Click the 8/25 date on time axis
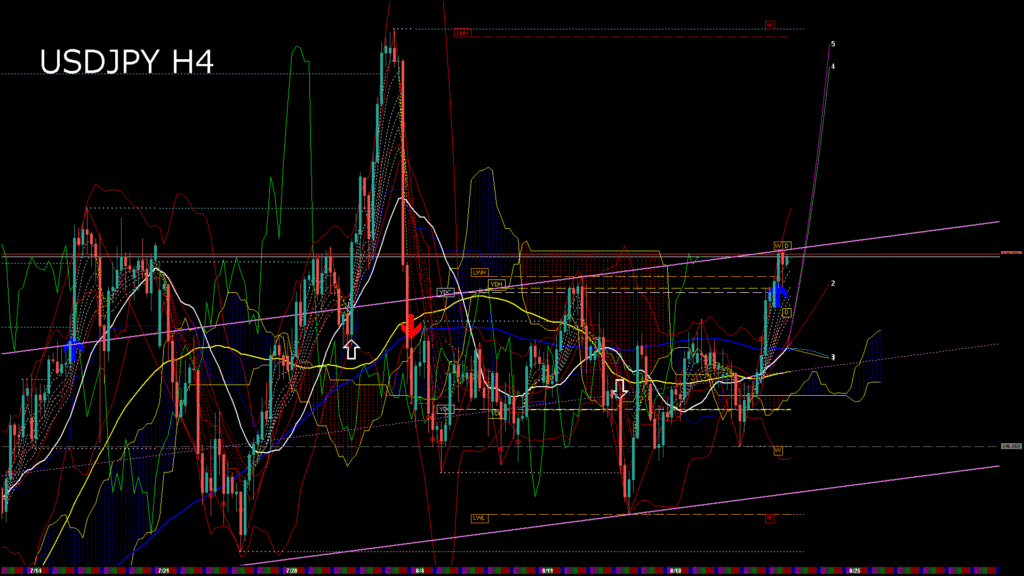 853,570
